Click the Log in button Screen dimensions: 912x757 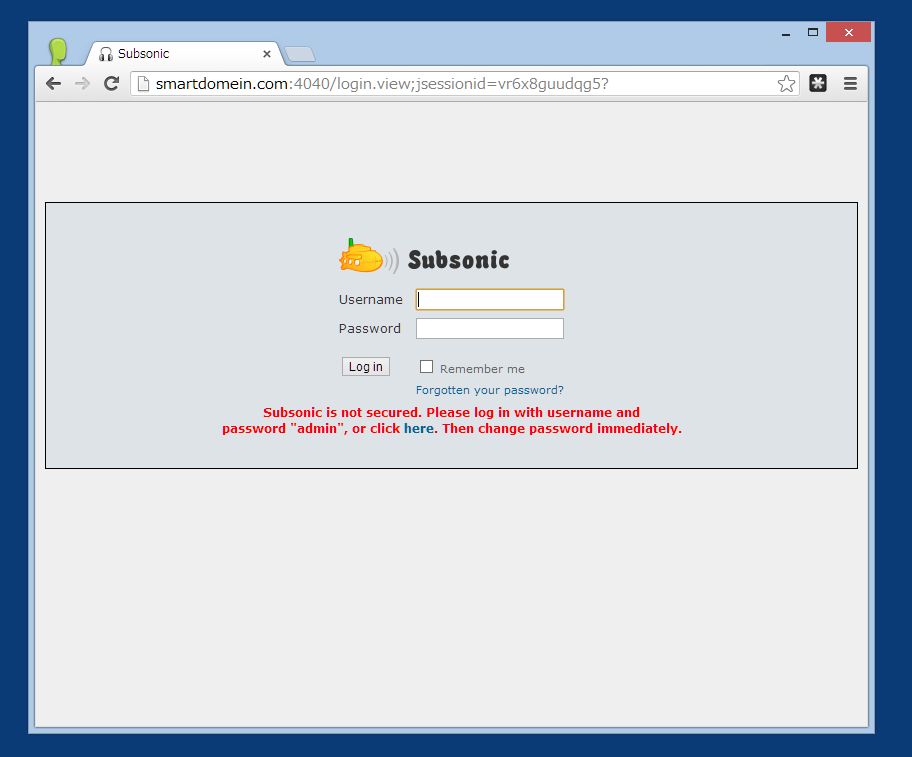[x=366, y=367]
